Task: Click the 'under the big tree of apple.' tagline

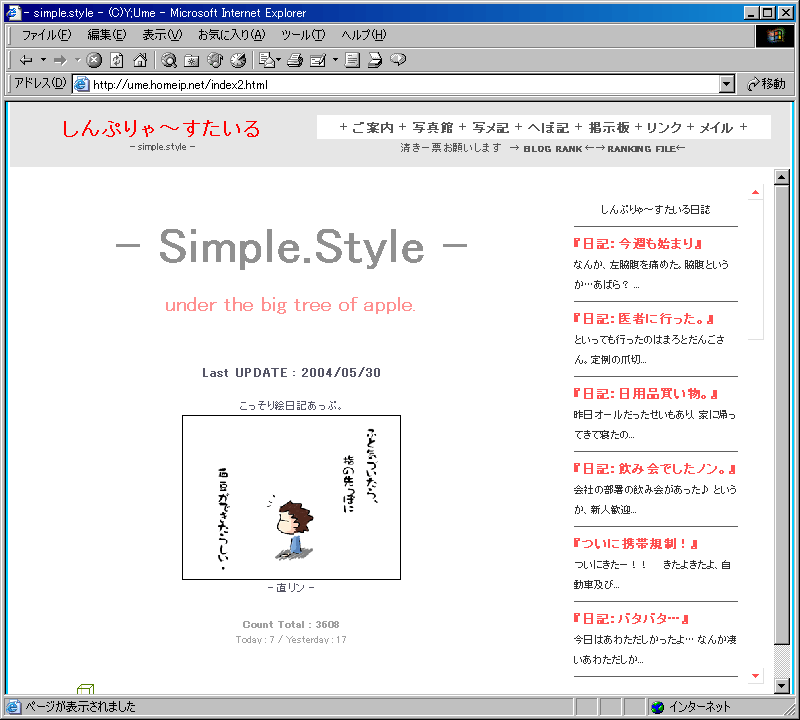Action: [290, 305]
